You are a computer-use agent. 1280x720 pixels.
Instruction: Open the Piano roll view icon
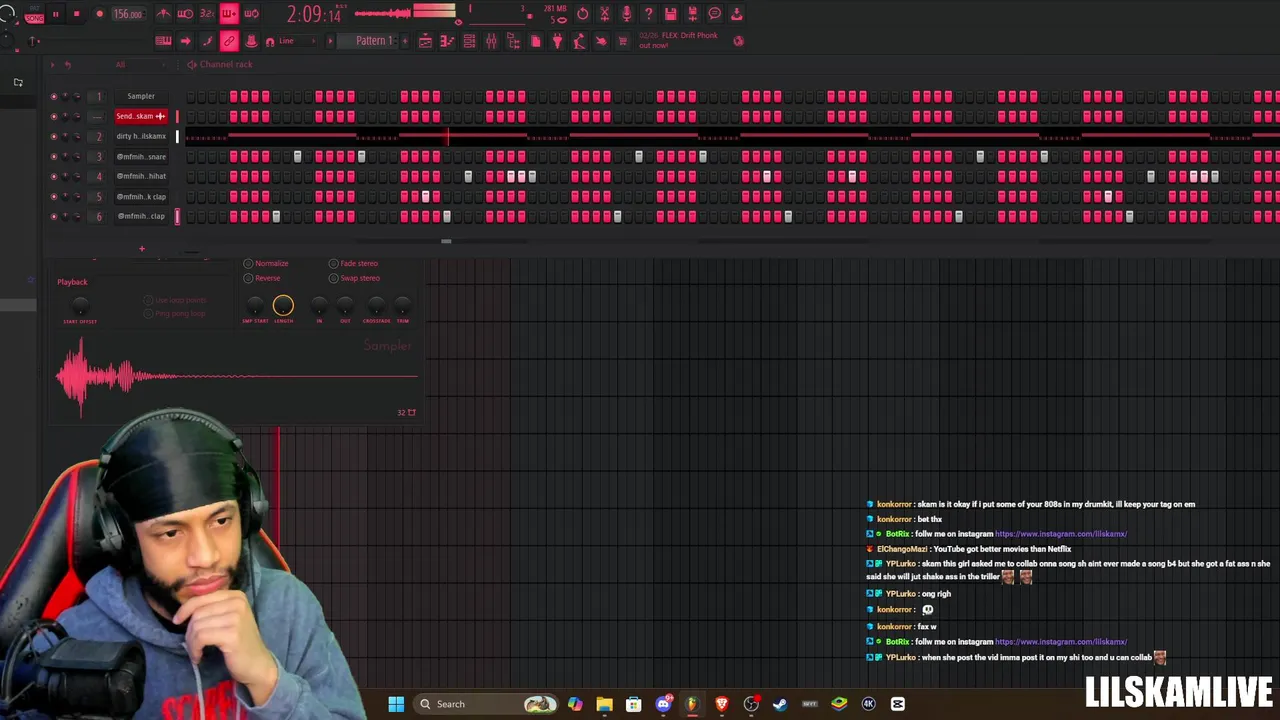pos(447,41)
